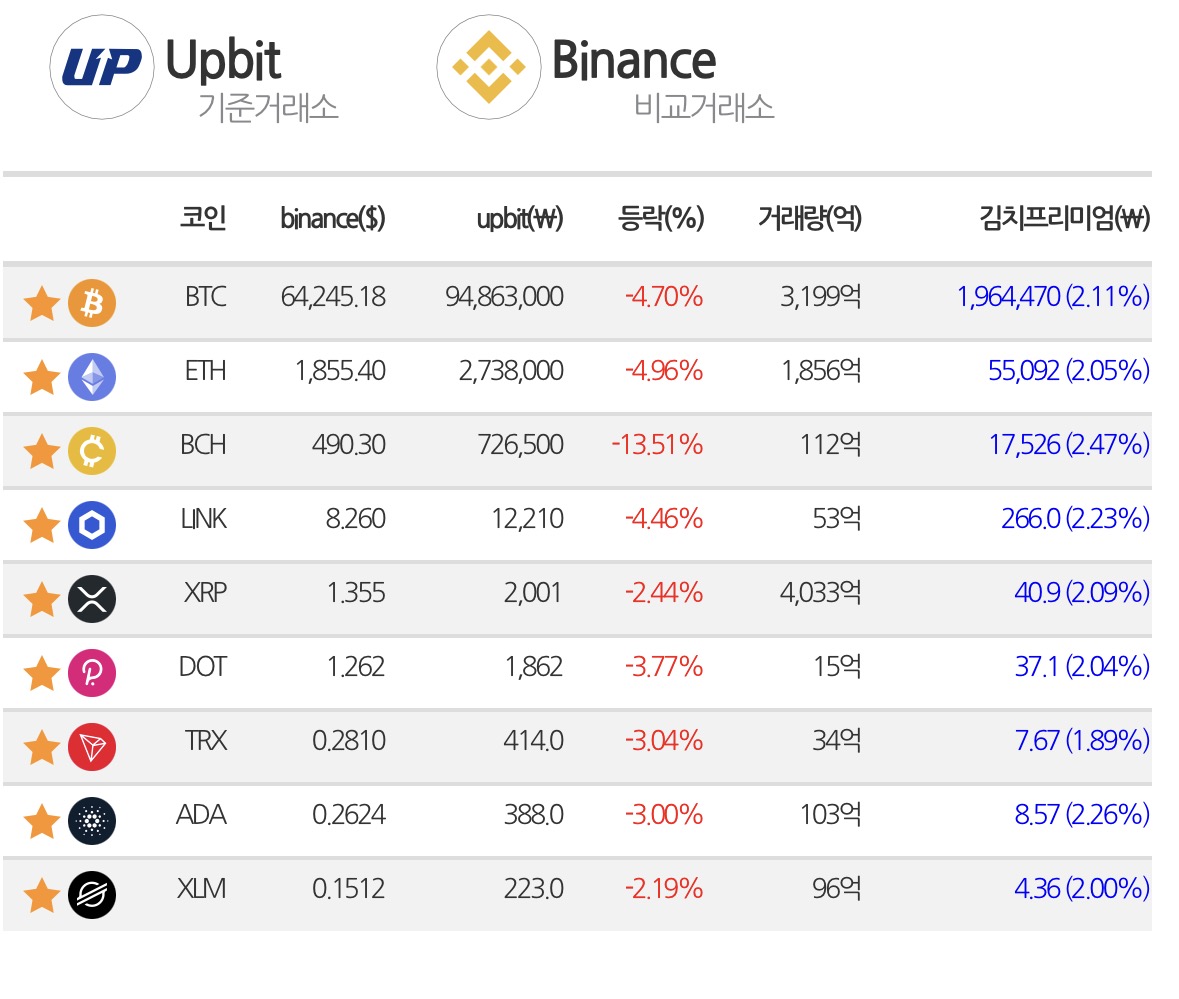Screen dimensions: 1179x999
Task: Unfavorite XLM using its star
Action: (x=42, y=895)
